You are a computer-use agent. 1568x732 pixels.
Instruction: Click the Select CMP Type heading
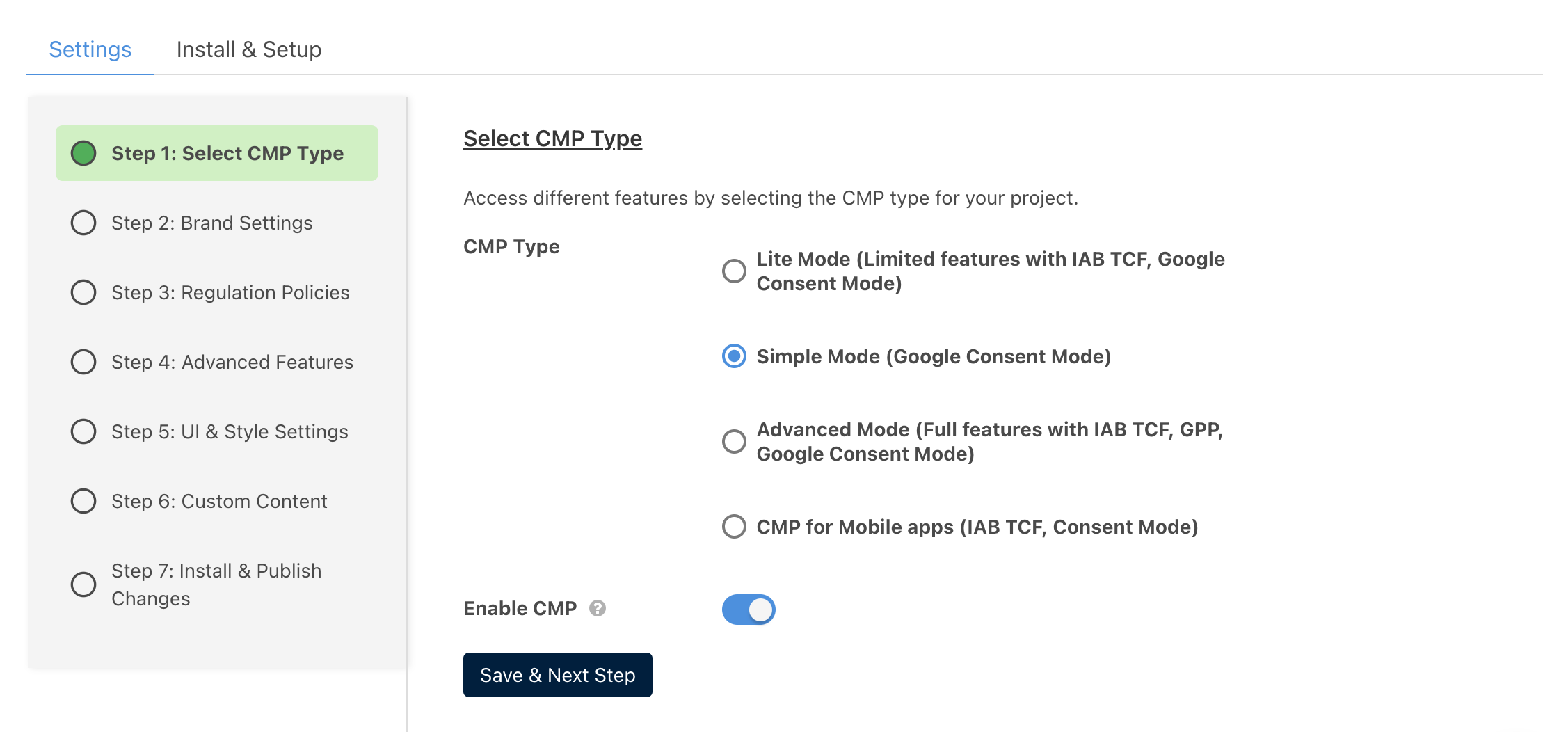(553, 138)
